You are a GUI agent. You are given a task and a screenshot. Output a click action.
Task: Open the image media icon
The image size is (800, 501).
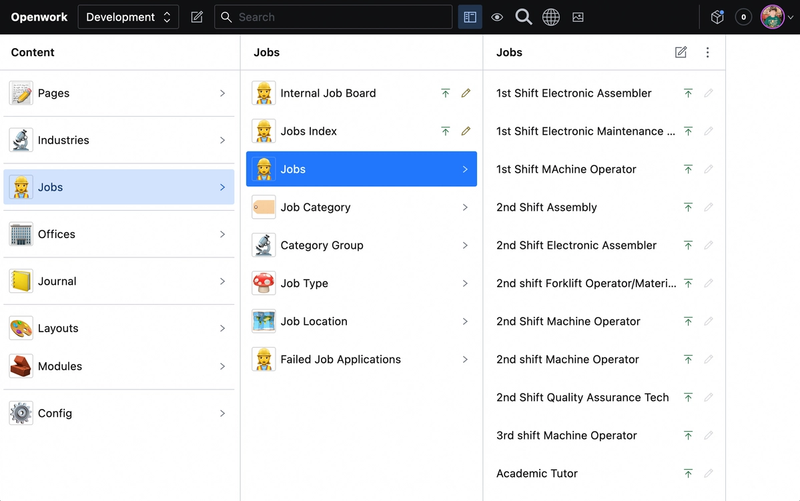point(578,17)
